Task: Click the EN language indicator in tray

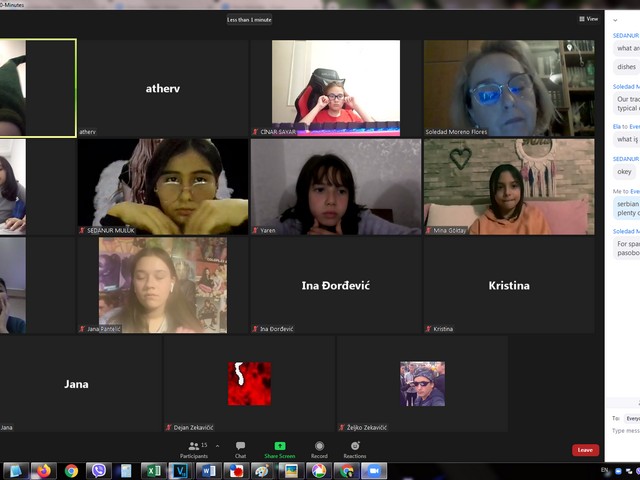Action: tap(604, 470)
